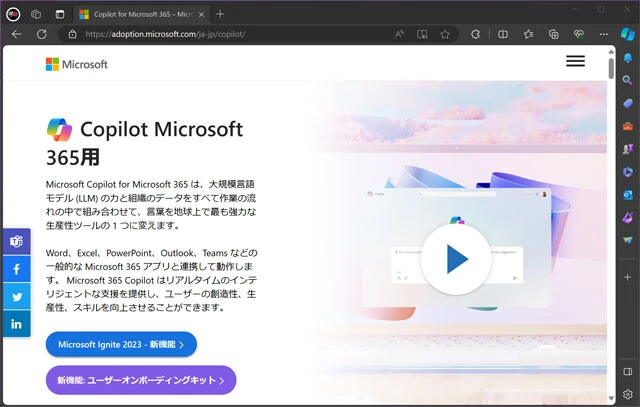Open the tab actions menu icon
Viewport: 640px width, 407px height.
tap(60, 14)
